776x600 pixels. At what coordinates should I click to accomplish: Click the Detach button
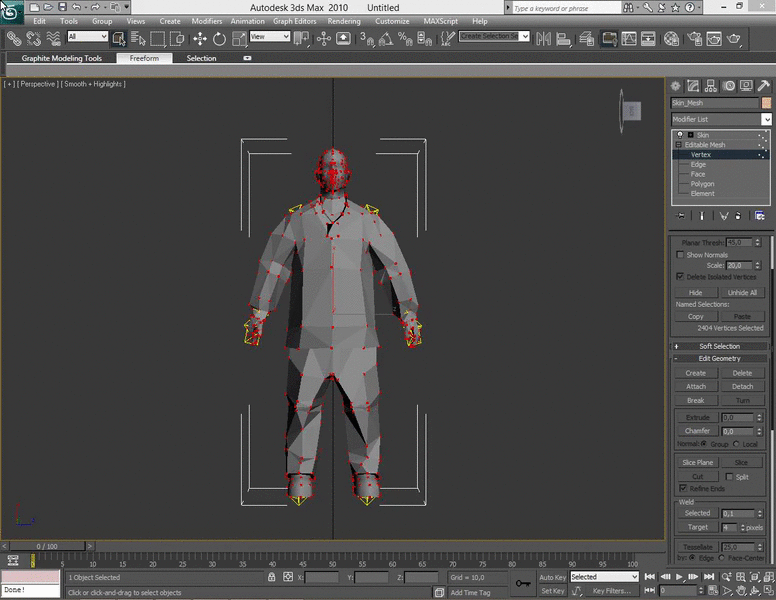[742, 386]
